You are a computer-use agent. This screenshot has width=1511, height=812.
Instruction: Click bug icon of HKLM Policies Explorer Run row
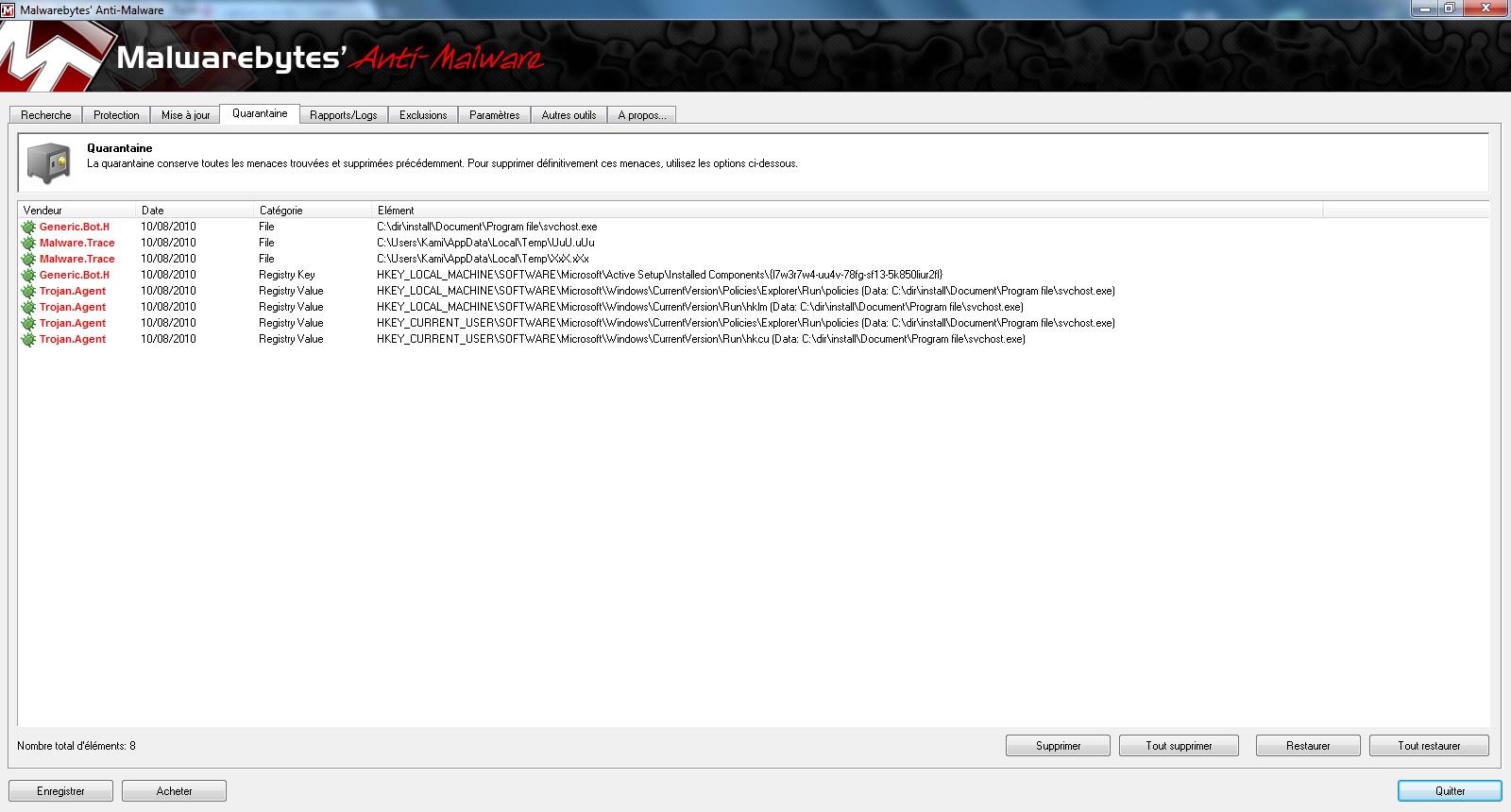(x=28, y=291)
